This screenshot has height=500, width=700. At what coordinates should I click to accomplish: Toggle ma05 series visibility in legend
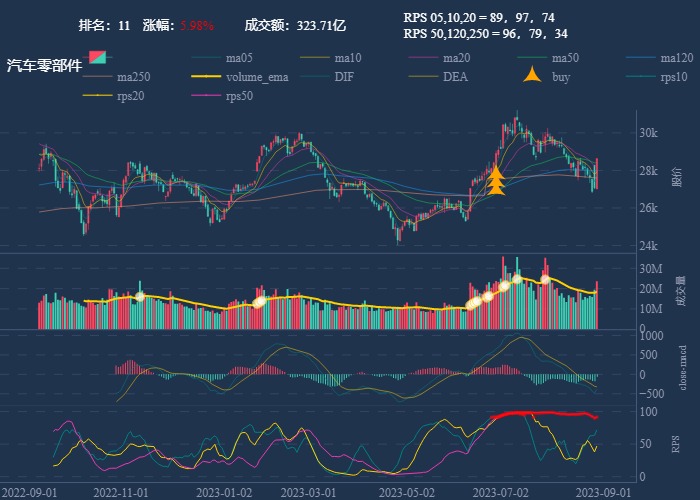pos(207,58)
